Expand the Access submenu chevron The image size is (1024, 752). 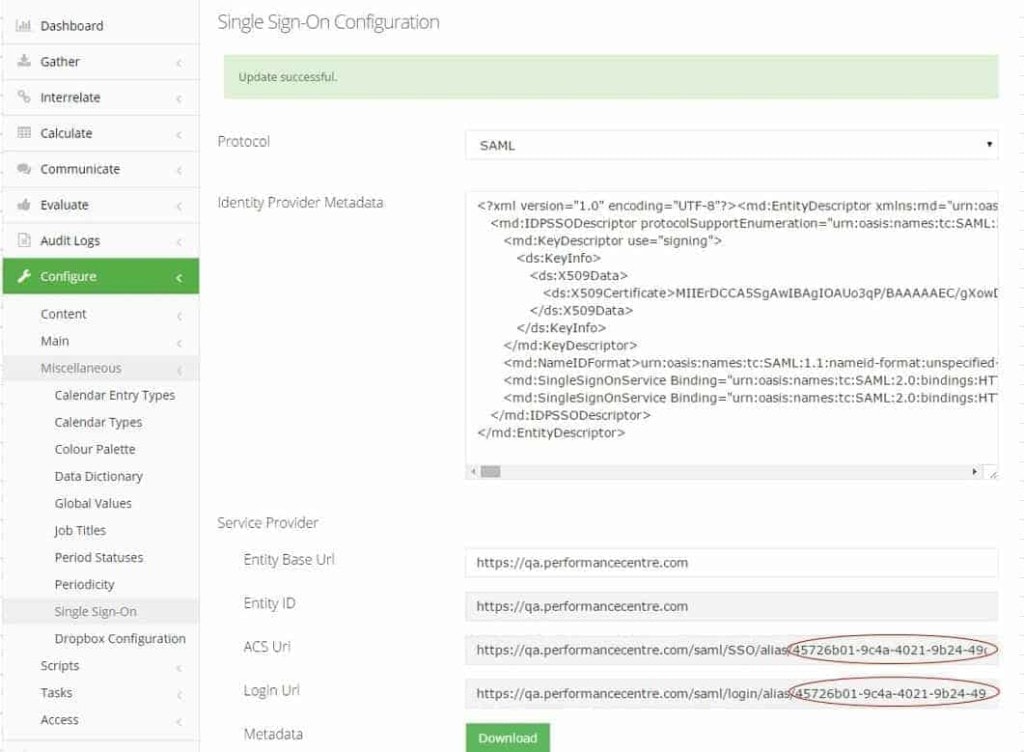179,721
